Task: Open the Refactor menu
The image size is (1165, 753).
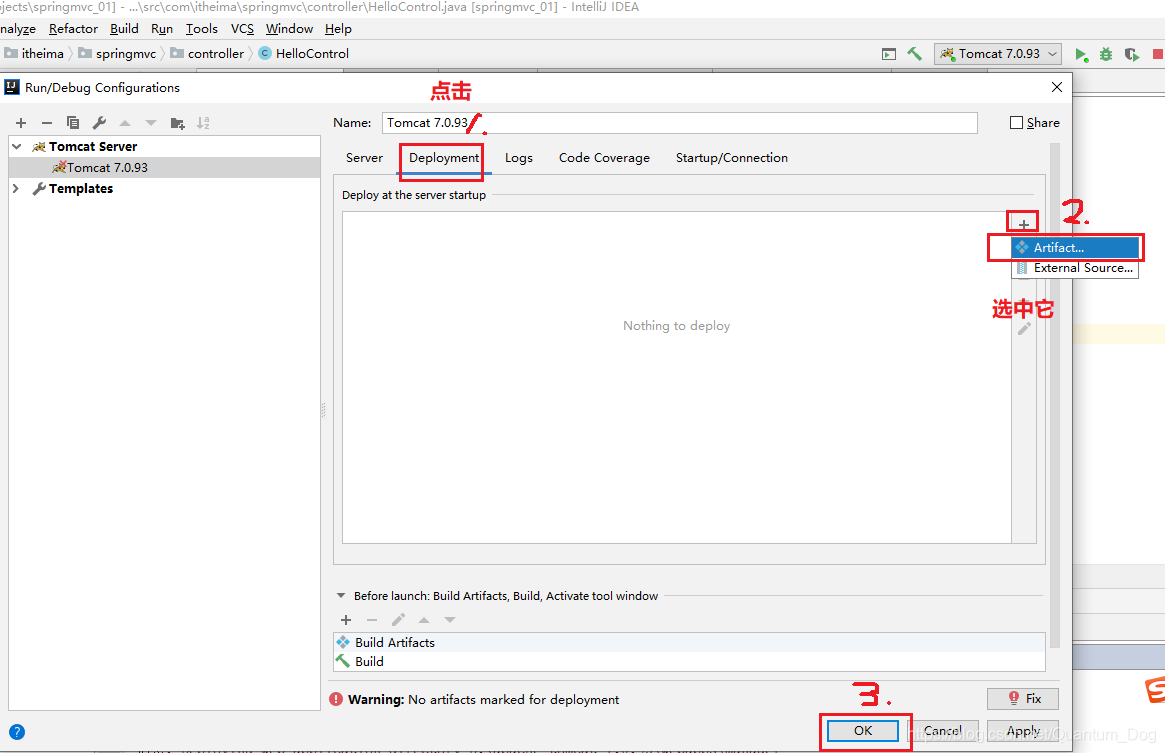Action: click(x=73, y=29)
